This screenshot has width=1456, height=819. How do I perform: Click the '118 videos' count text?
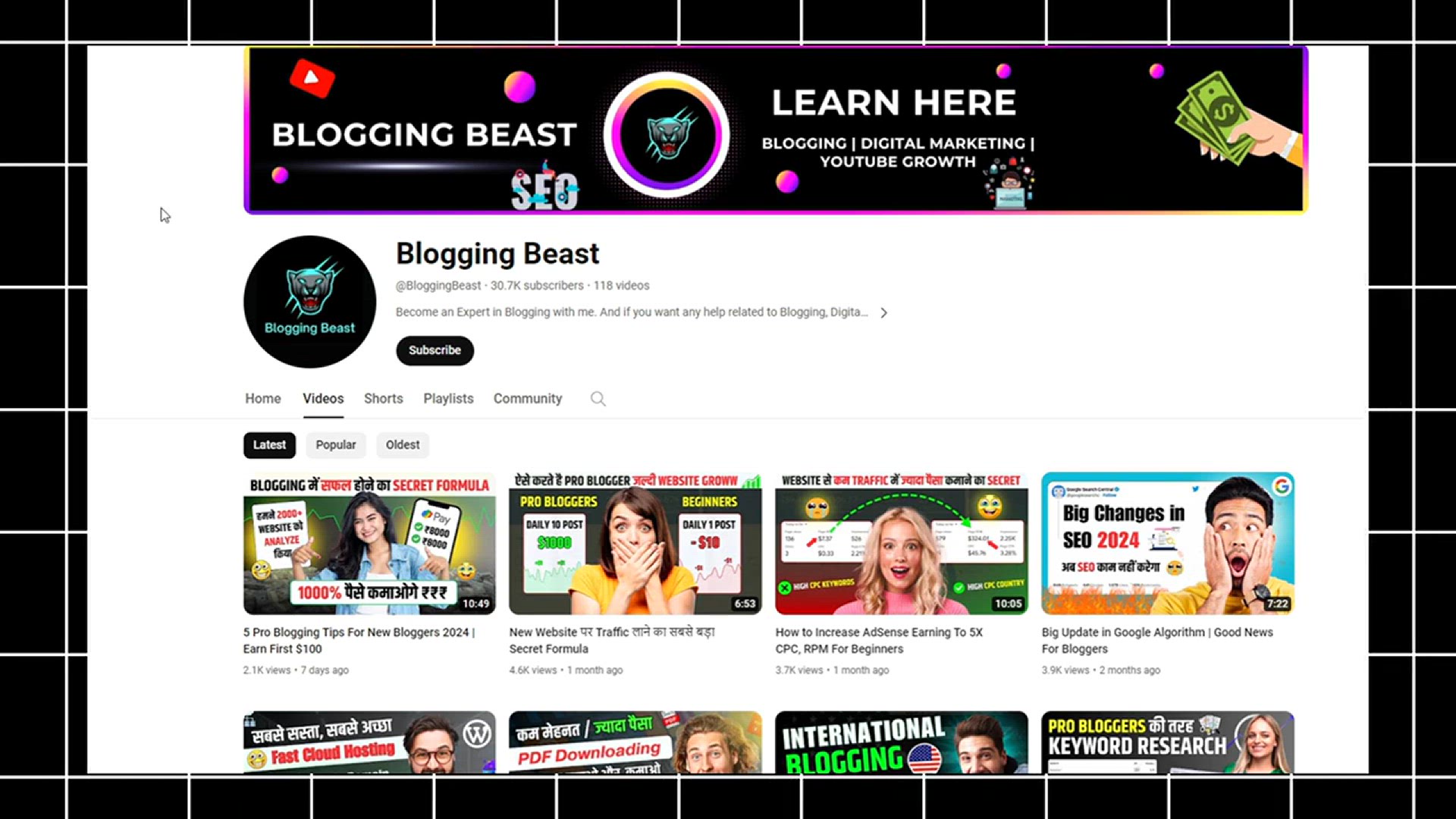[622, 286]
